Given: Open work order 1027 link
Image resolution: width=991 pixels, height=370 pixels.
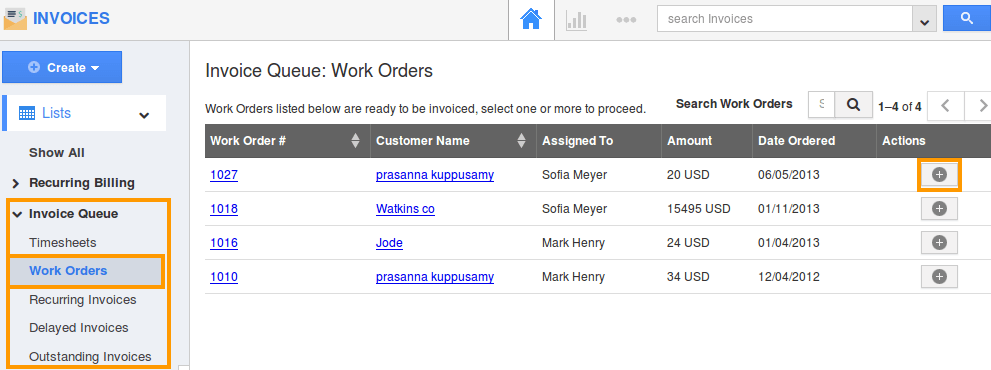Looking at the screenshot, I should point(224,175).
